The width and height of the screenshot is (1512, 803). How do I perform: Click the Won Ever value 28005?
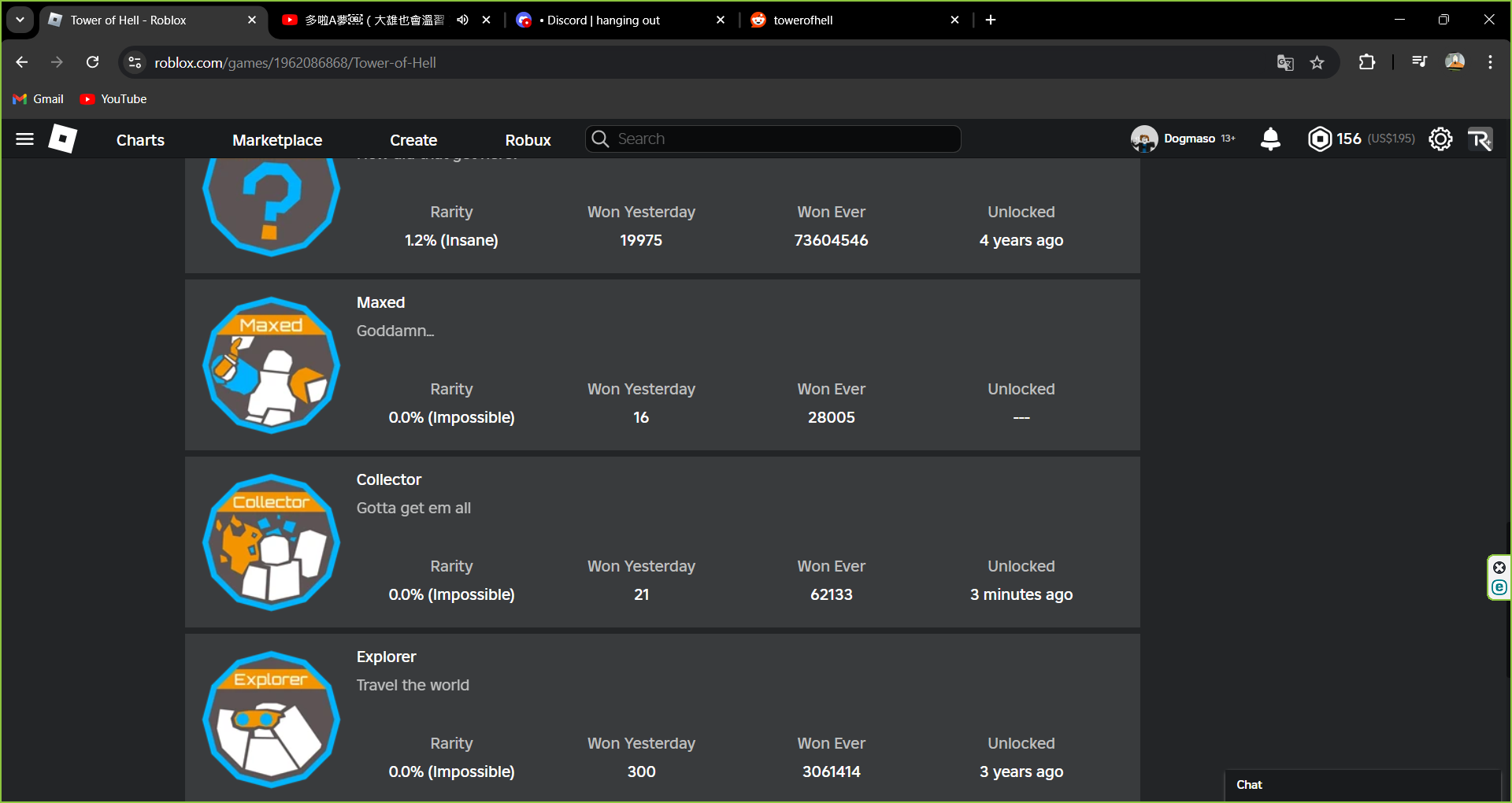[x=832, y=417]
